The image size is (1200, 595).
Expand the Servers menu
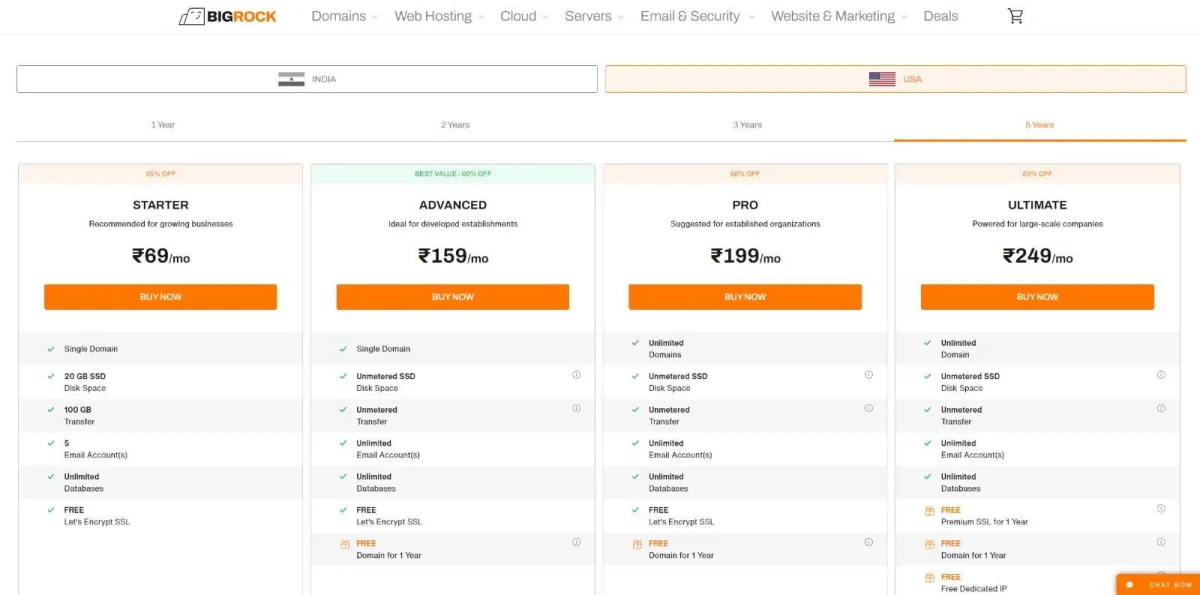(594, 16)
